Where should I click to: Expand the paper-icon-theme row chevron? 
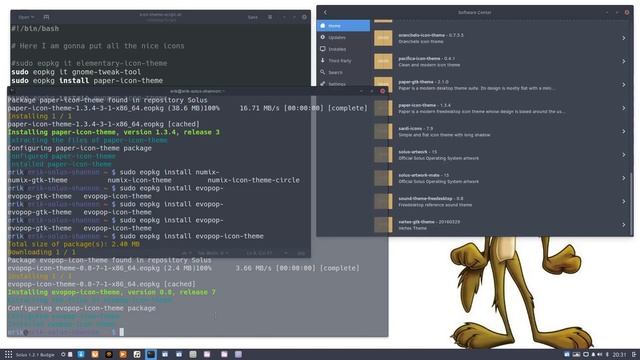point(624,108)
